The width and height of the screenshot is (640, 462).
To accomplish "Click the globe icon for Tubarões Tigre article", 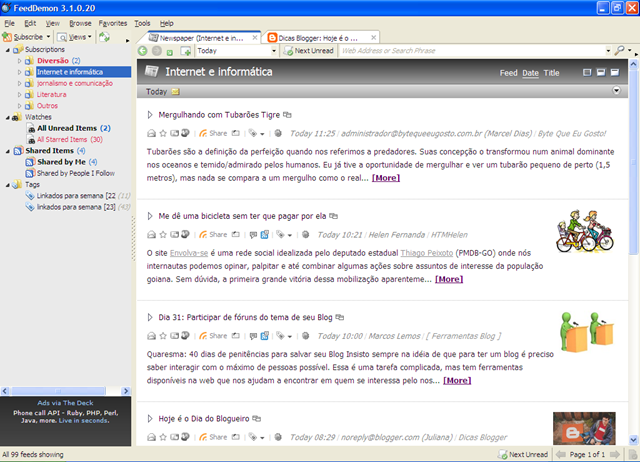I will (278, 133).
